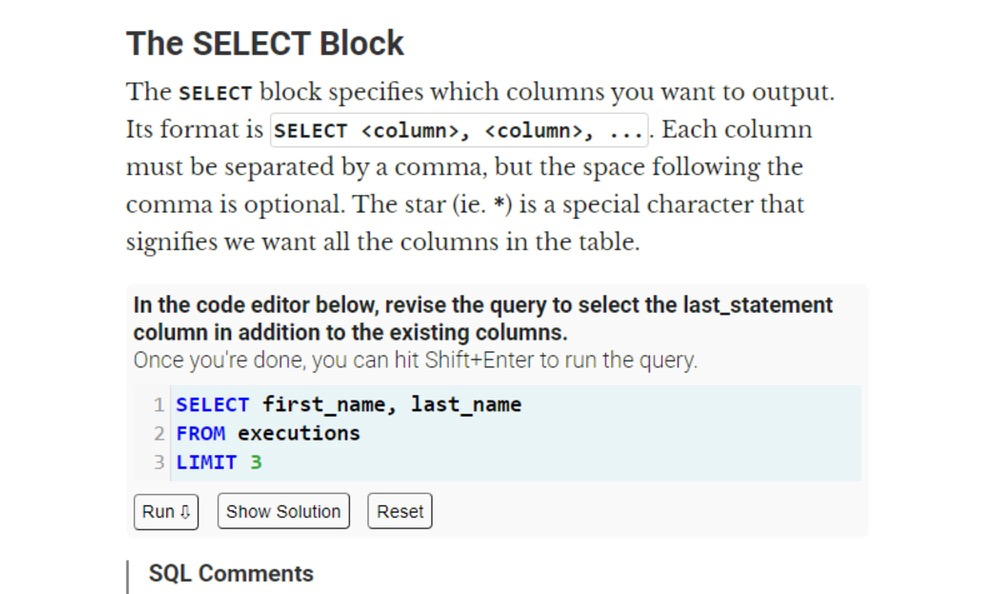Click the SQL Comments heading
The height and width of the screenshot is (594, 1000).
[x=231, y=574]
